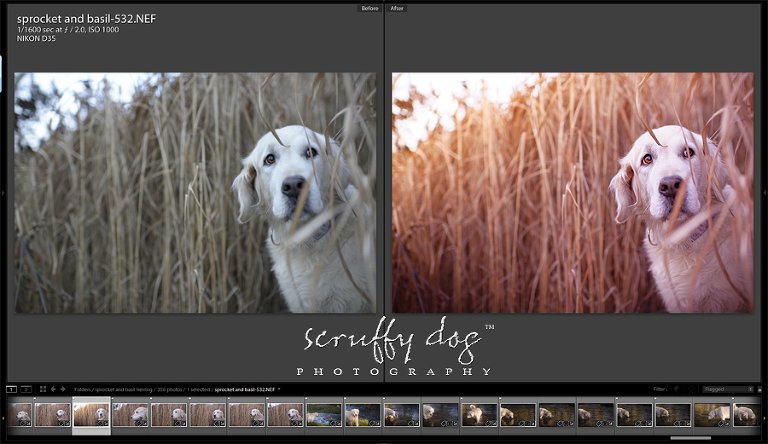Select the highlighted third filmstrip thumbnail
The image size is (768, 444).
click(92, 414)
